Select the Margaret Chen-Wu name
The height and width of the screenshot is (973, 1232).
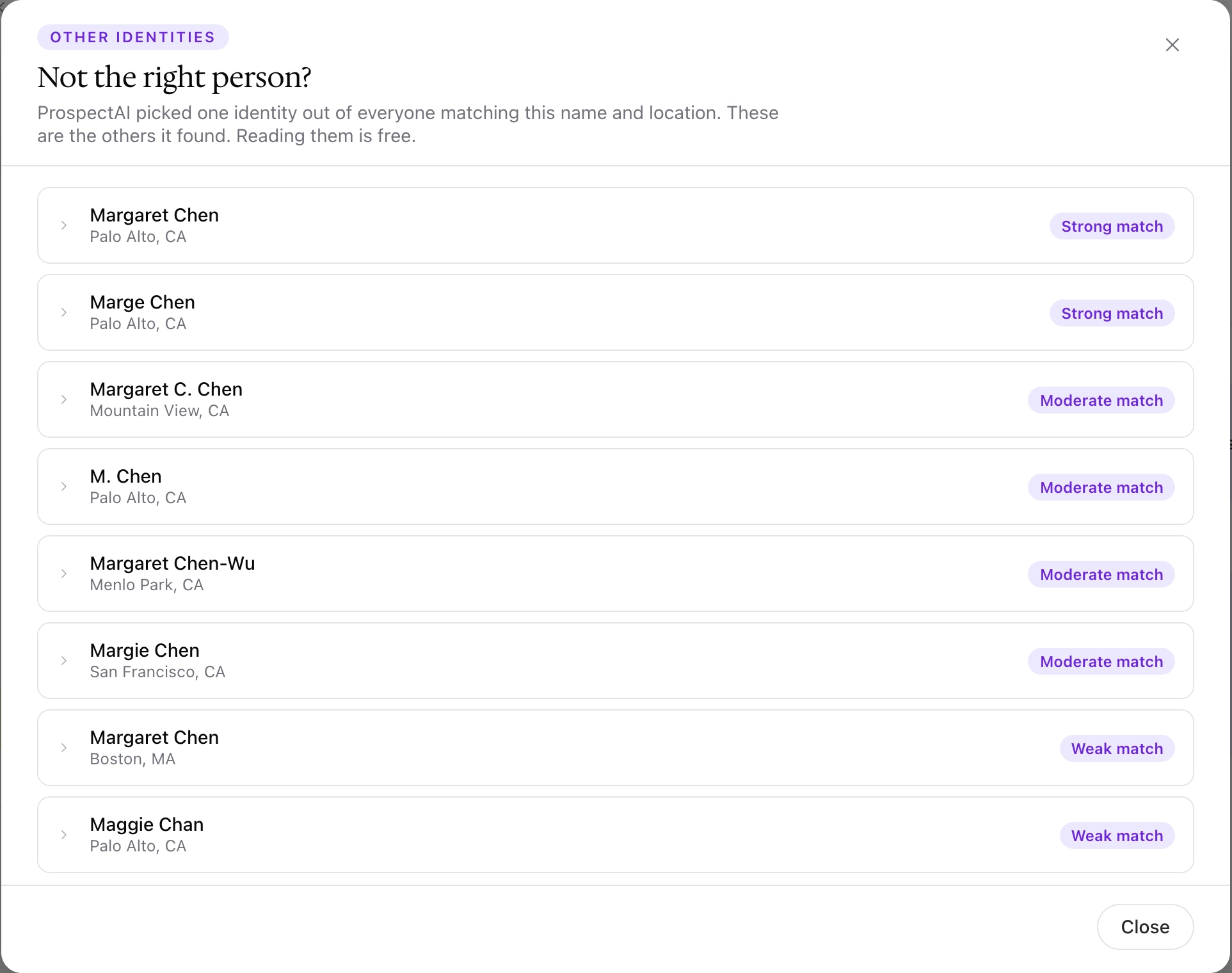[172, 563]
